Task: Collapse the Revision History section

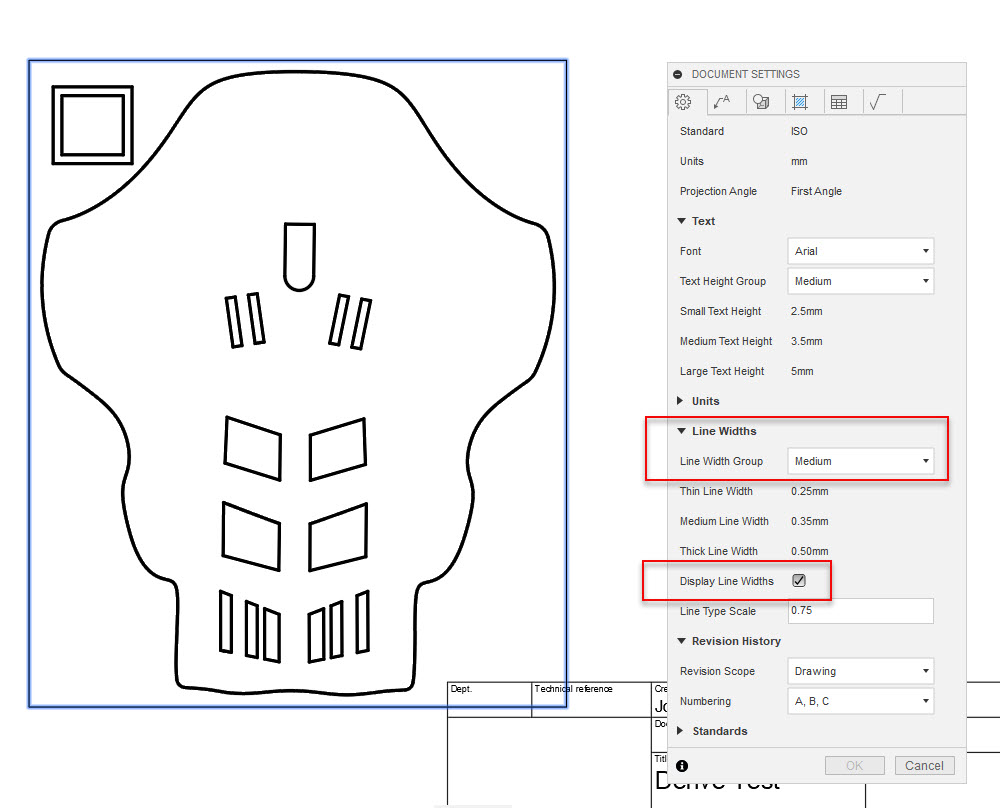Action: click(x=681, y=641)
